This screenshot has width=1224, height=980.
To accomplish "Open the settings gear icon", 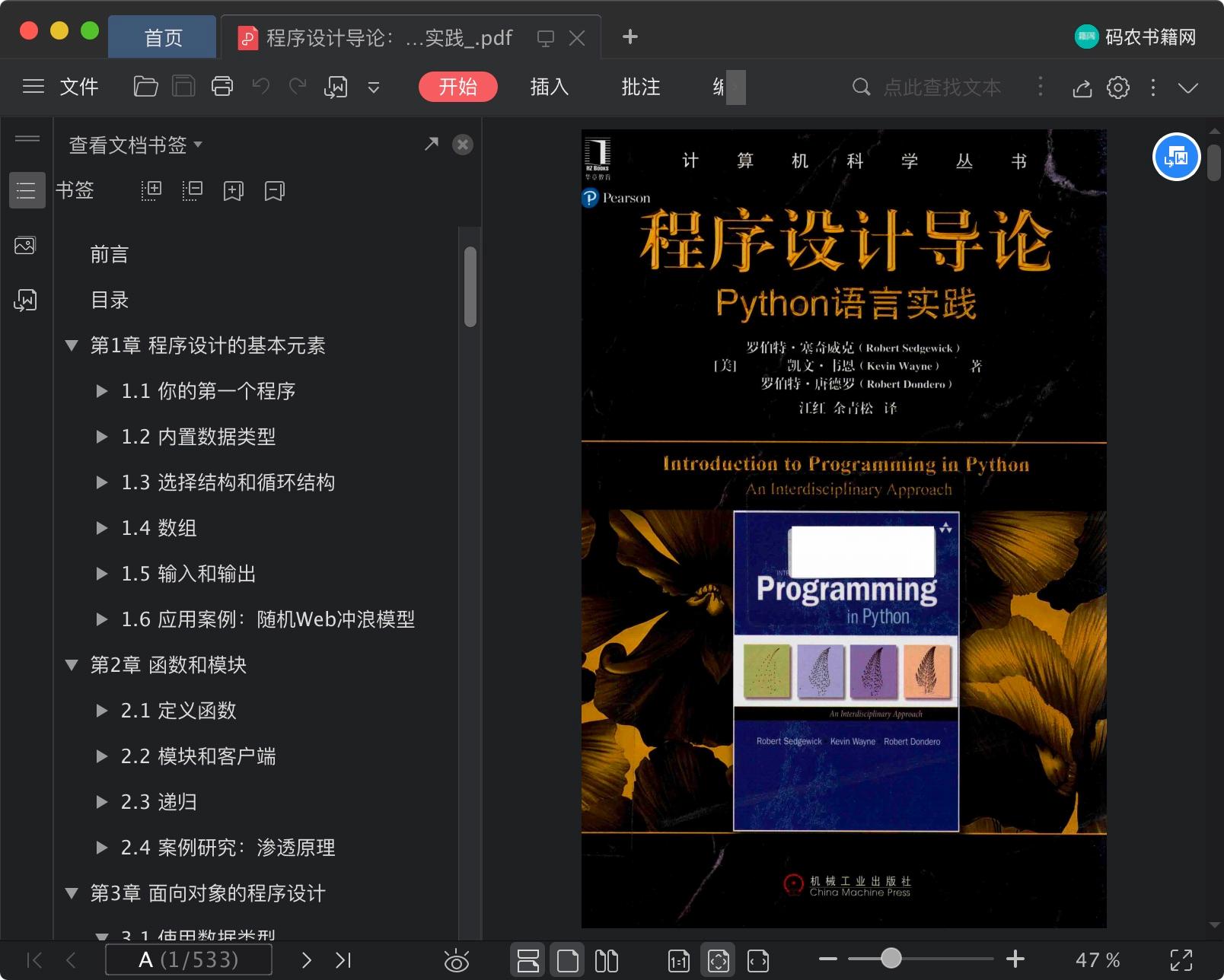I will pyautogui.click(x=1117, y=87).
